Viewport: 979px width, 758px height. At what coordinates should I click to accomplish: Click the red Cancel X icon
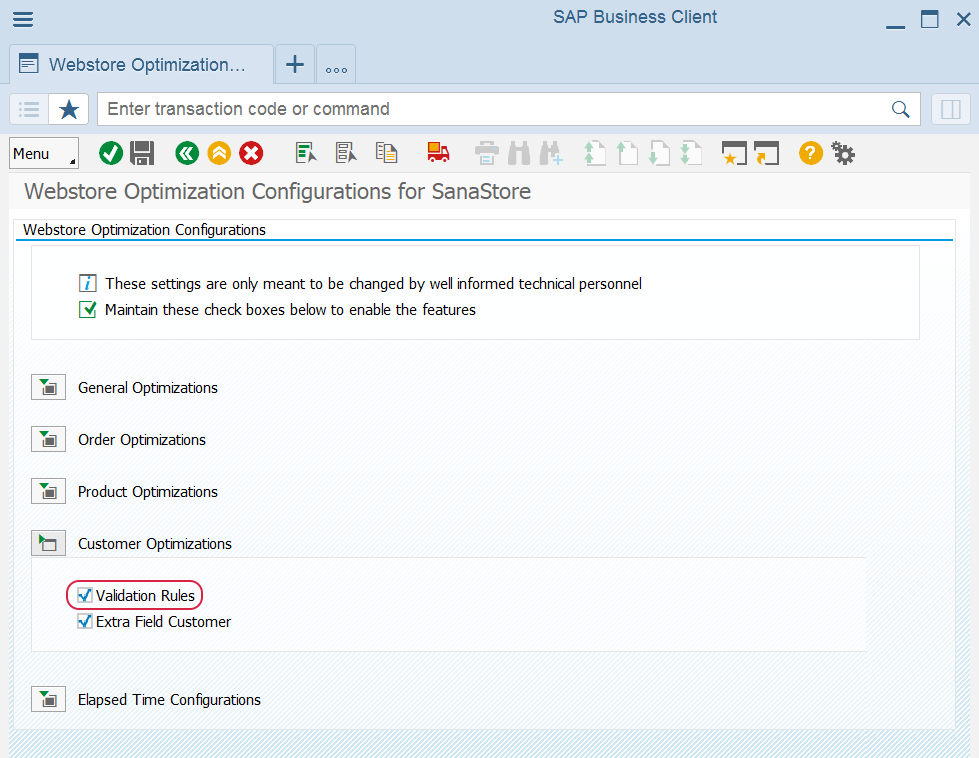[251, 153]
